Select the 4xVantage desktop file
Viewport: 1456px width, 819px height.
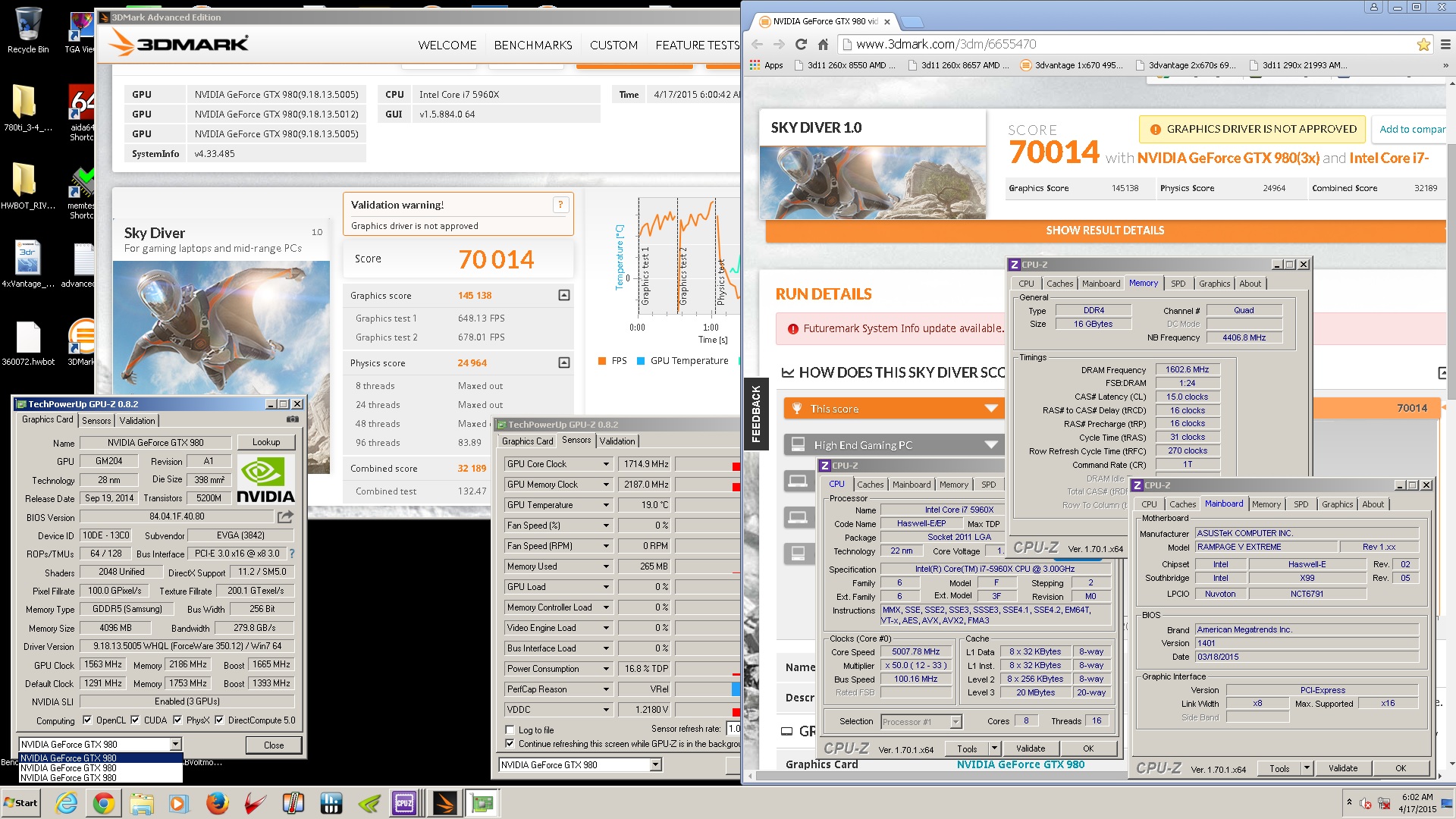pos(28,263)
